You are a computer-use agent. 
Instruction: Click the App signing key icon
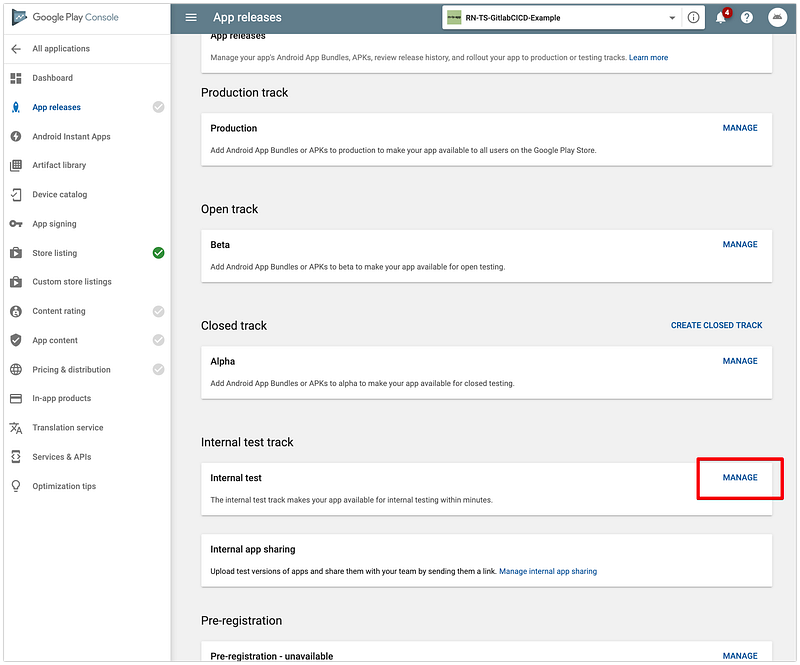tap(16, 224)
